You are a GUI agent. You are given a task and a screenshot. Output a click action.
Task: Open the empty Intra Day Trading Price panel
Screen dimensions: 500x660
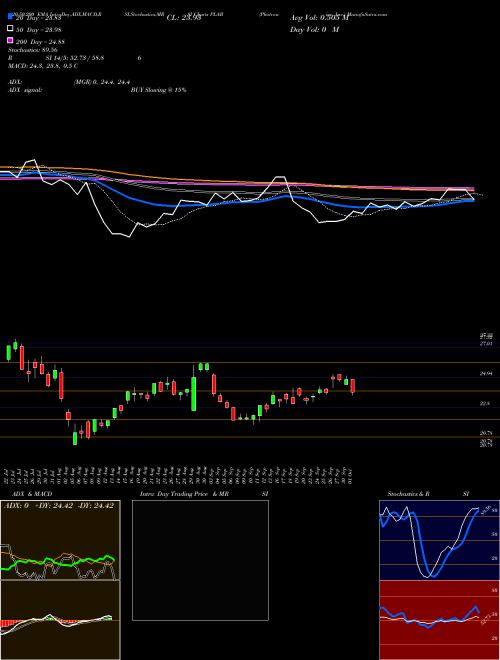(x=200, y=560)
